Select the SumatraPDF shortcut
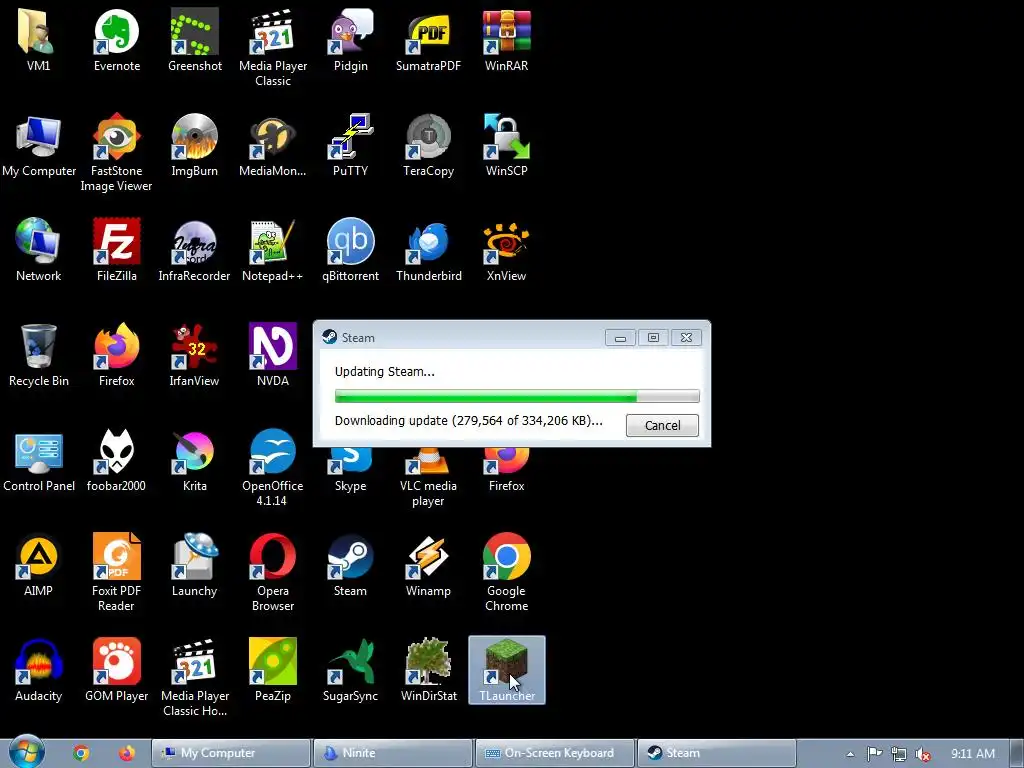1024x768 pixels. [428, 40]
